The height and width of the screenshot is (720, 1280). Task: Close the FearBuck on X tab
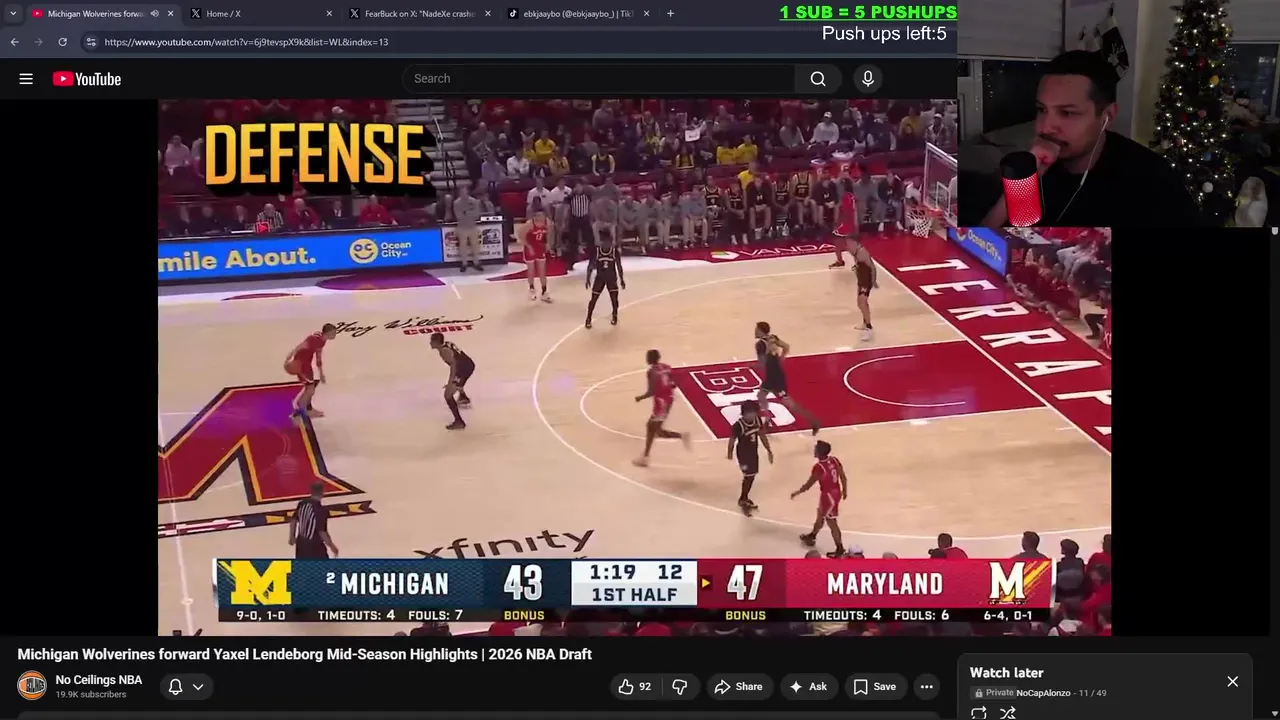coord(488,14)
